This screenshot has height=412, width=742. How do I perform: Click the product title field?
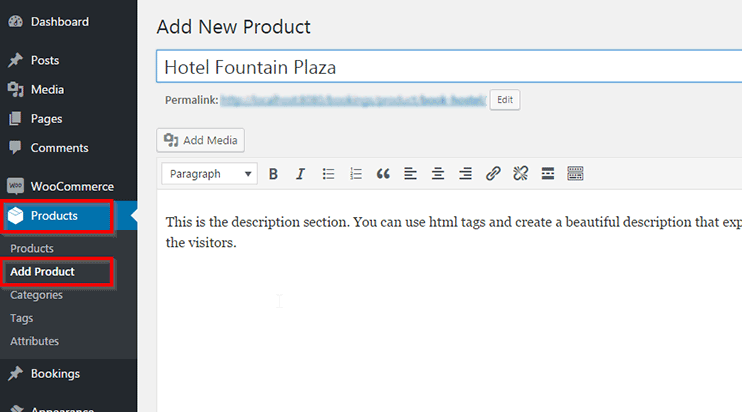pyautogui.click(x=448, y=67)
